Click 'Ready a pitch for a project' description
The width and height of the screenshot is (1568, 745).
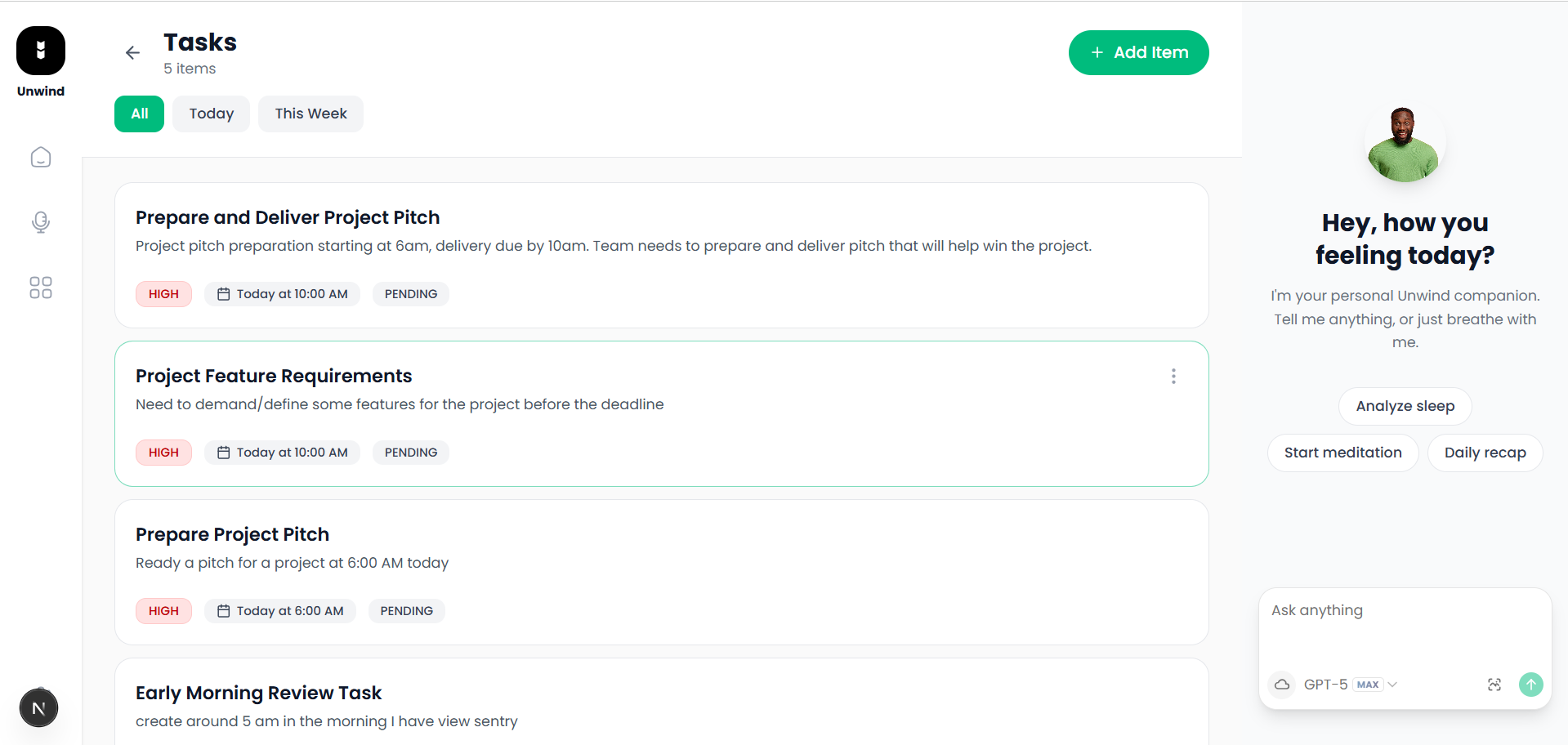pyautogui.click(x=292, y=563)
